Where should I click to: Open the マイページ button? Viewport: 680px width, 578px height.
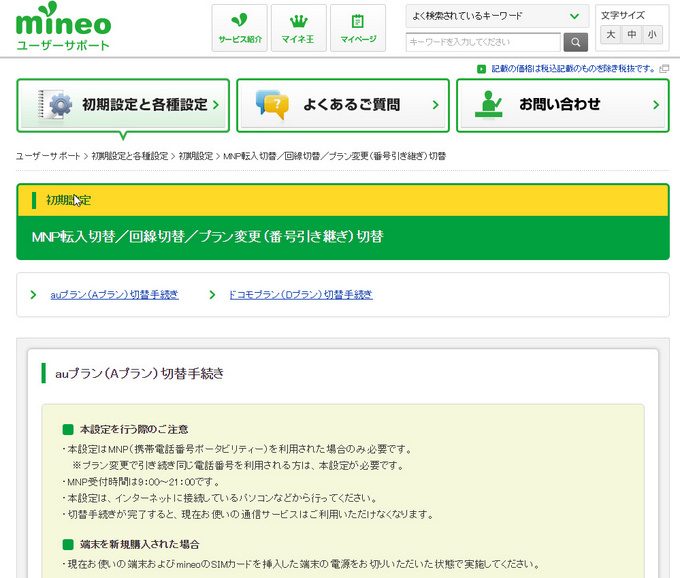point(358,28)
